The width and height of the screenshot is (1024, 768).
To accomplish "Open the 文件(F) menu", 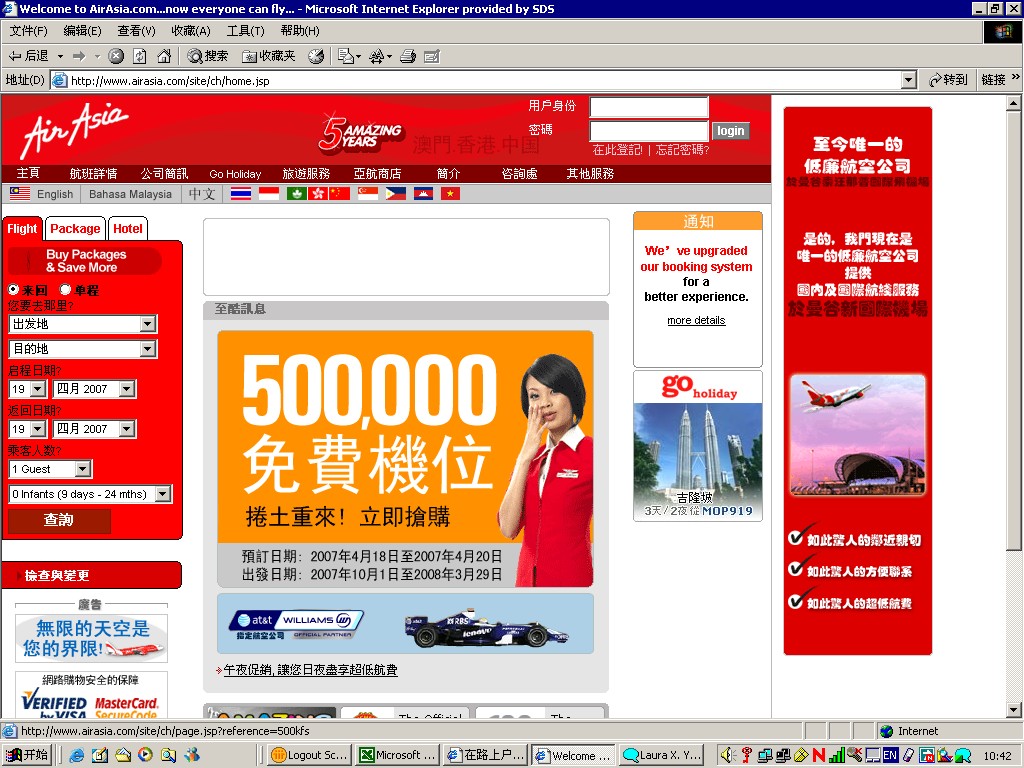I will (x=28, y=31).
